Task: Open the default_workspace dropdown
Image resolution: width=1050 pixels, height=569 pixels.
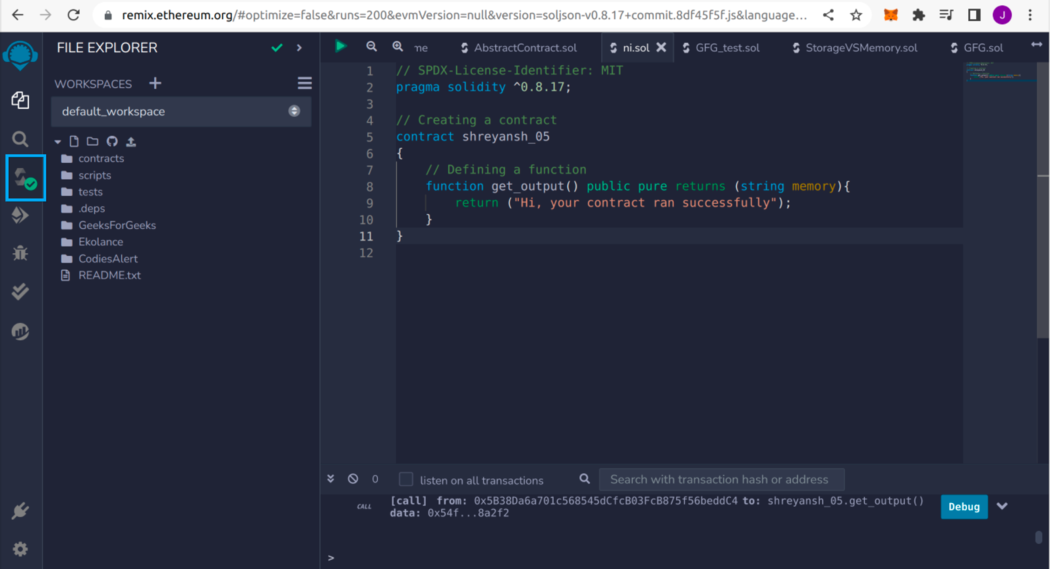Action: tap(181, 111)
